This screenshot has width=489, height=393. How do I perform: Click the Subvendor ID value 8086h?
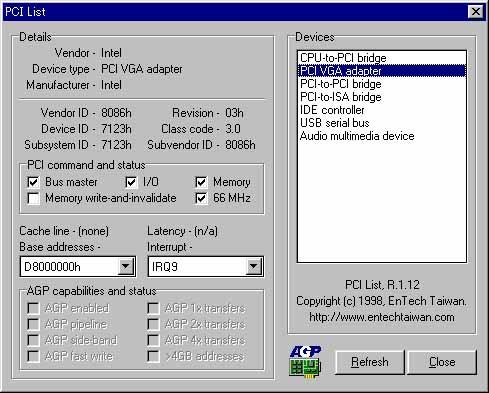pos(240,145)
